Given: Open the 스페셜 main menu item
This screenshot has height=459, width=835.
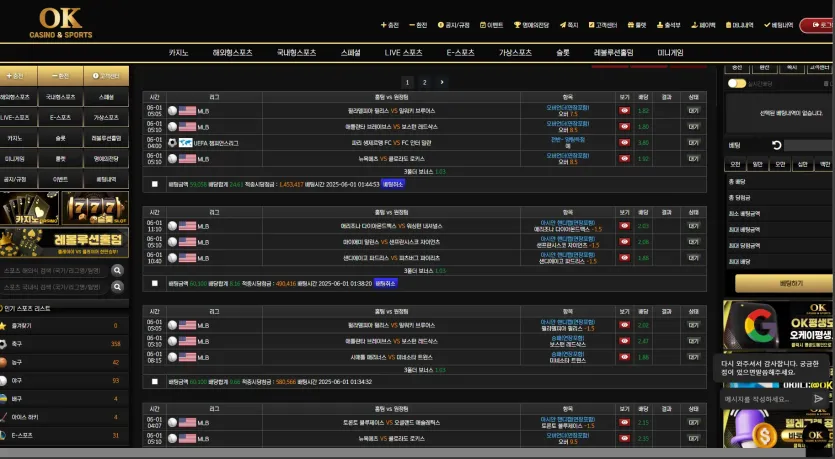Looking at the screenshot, I should coord(350,53).
